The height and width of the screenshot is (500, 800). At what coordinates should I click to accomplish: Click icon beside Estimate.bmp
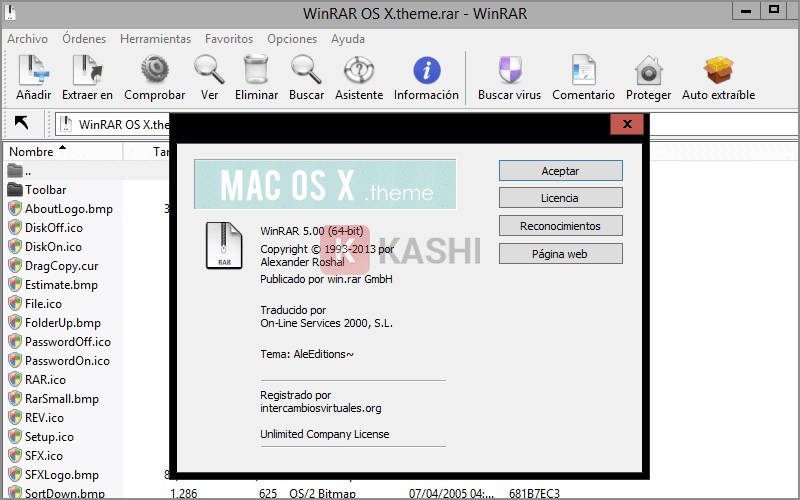pyautogui.click(x=15, y=284)
